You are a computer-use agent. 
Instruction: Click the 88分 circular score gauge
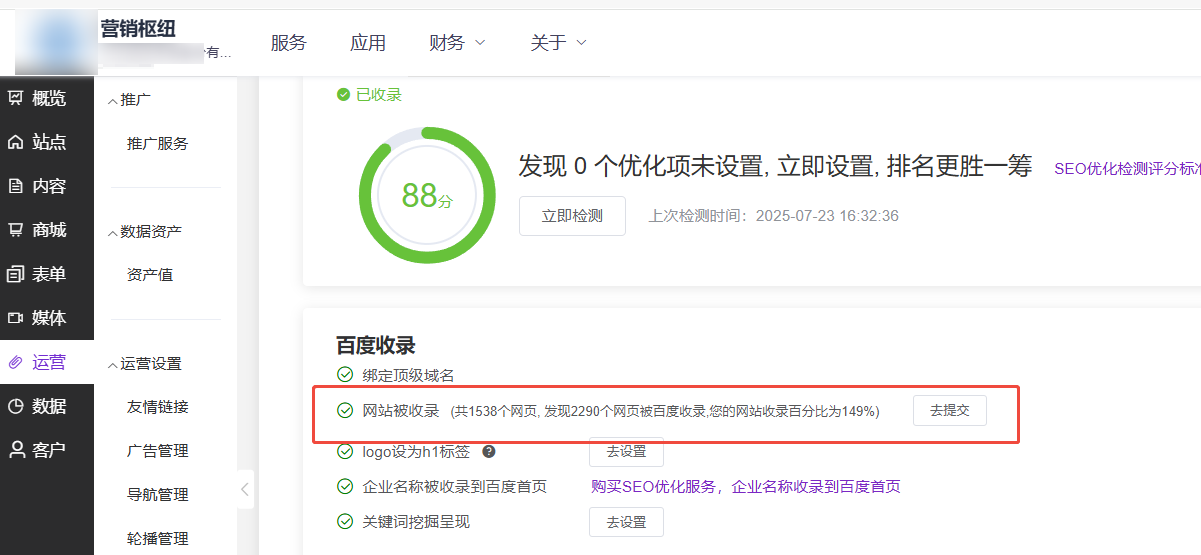click(x=427, y=195)
